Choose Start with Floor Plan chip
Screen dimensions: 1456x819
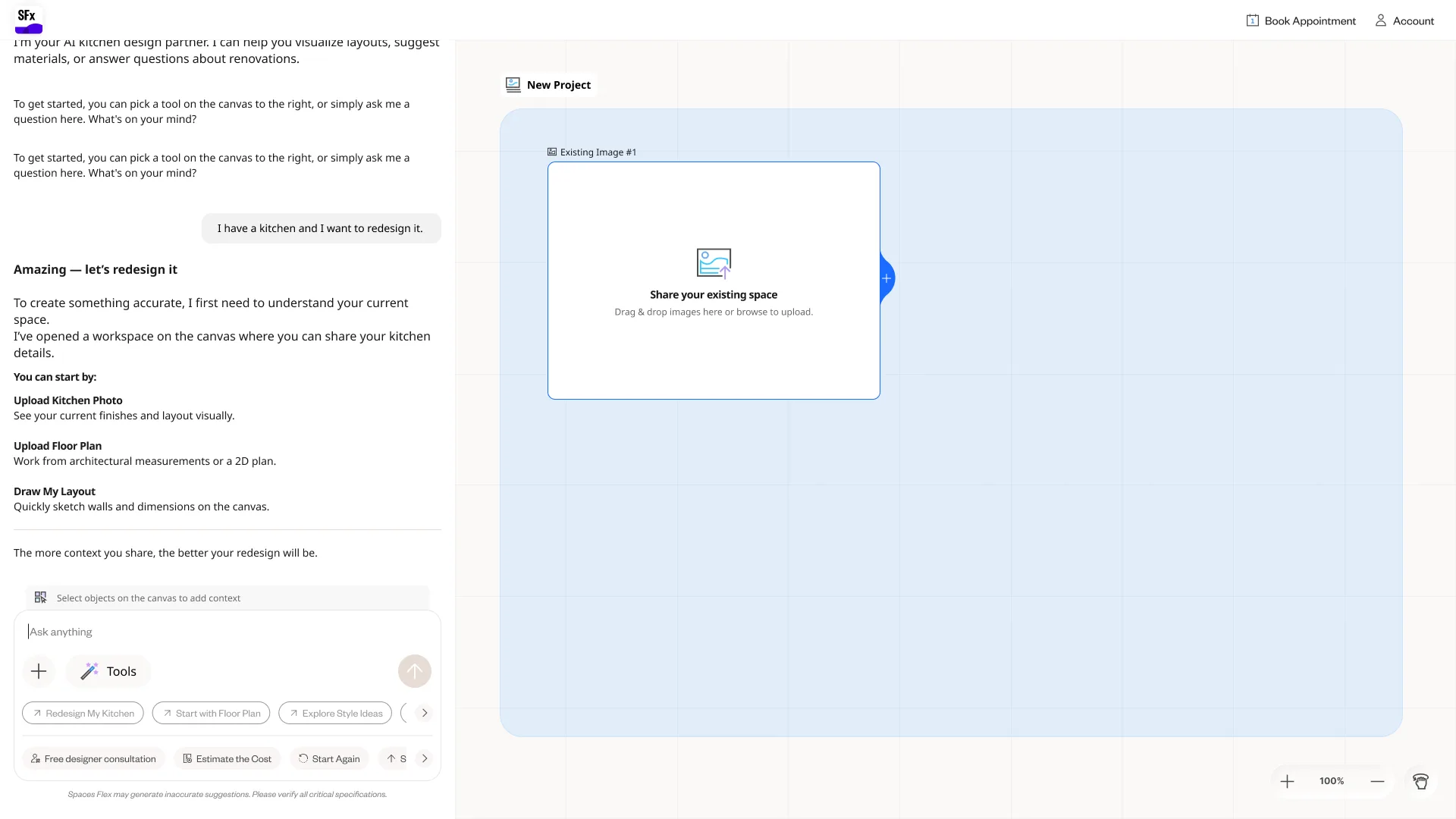click(211, 713)
